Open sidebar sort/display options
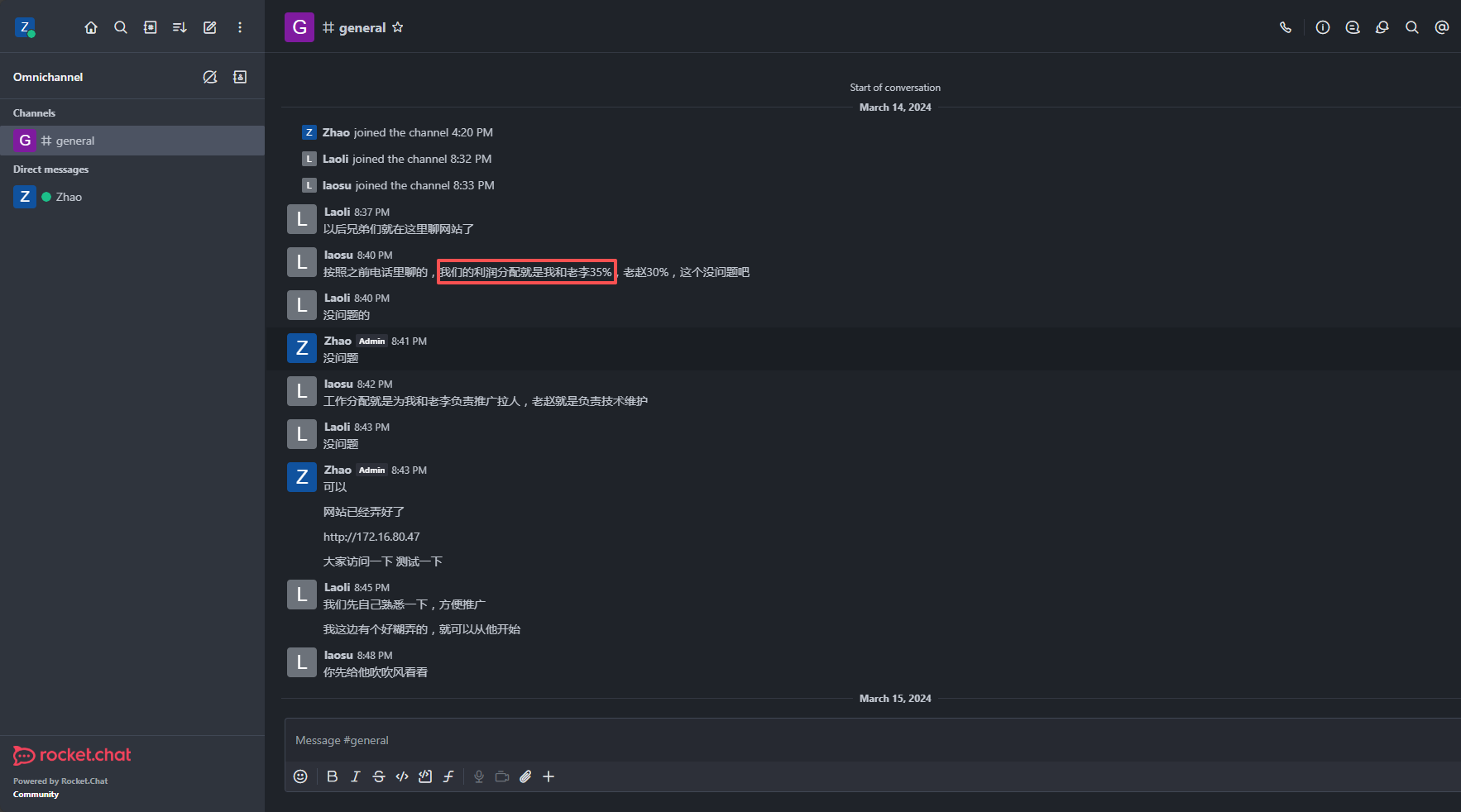The width and height of the screenshot is (1461, 812). click(x=180, y=27)
